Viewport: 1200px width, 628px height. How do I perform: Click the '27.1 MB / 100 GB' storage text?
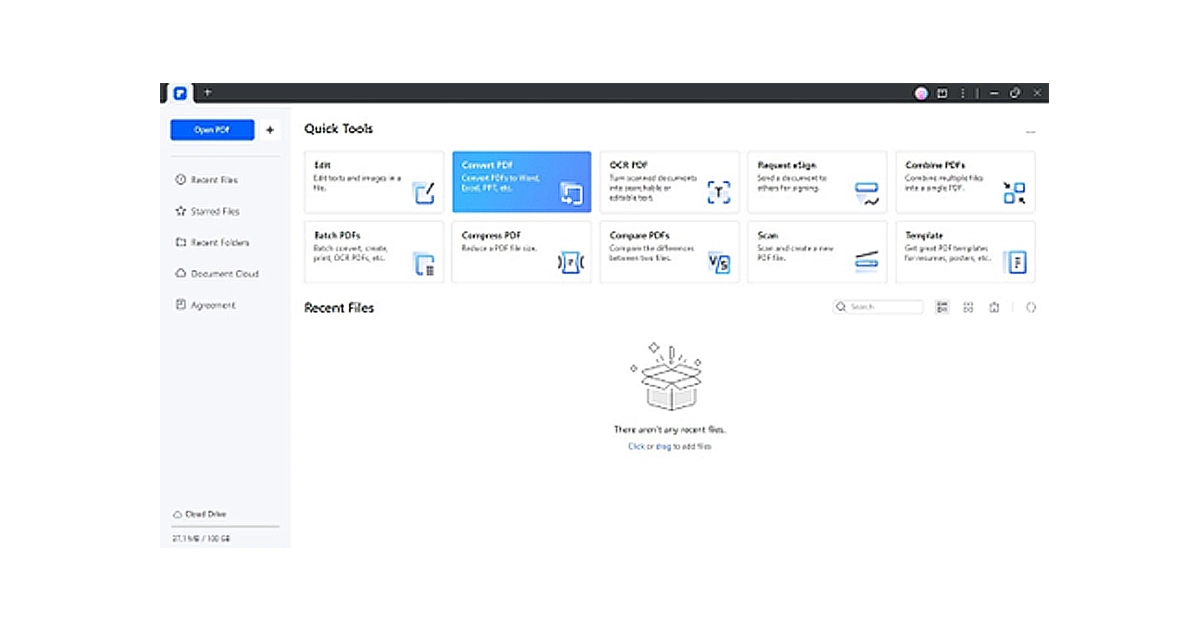click(x=201, y=538)
